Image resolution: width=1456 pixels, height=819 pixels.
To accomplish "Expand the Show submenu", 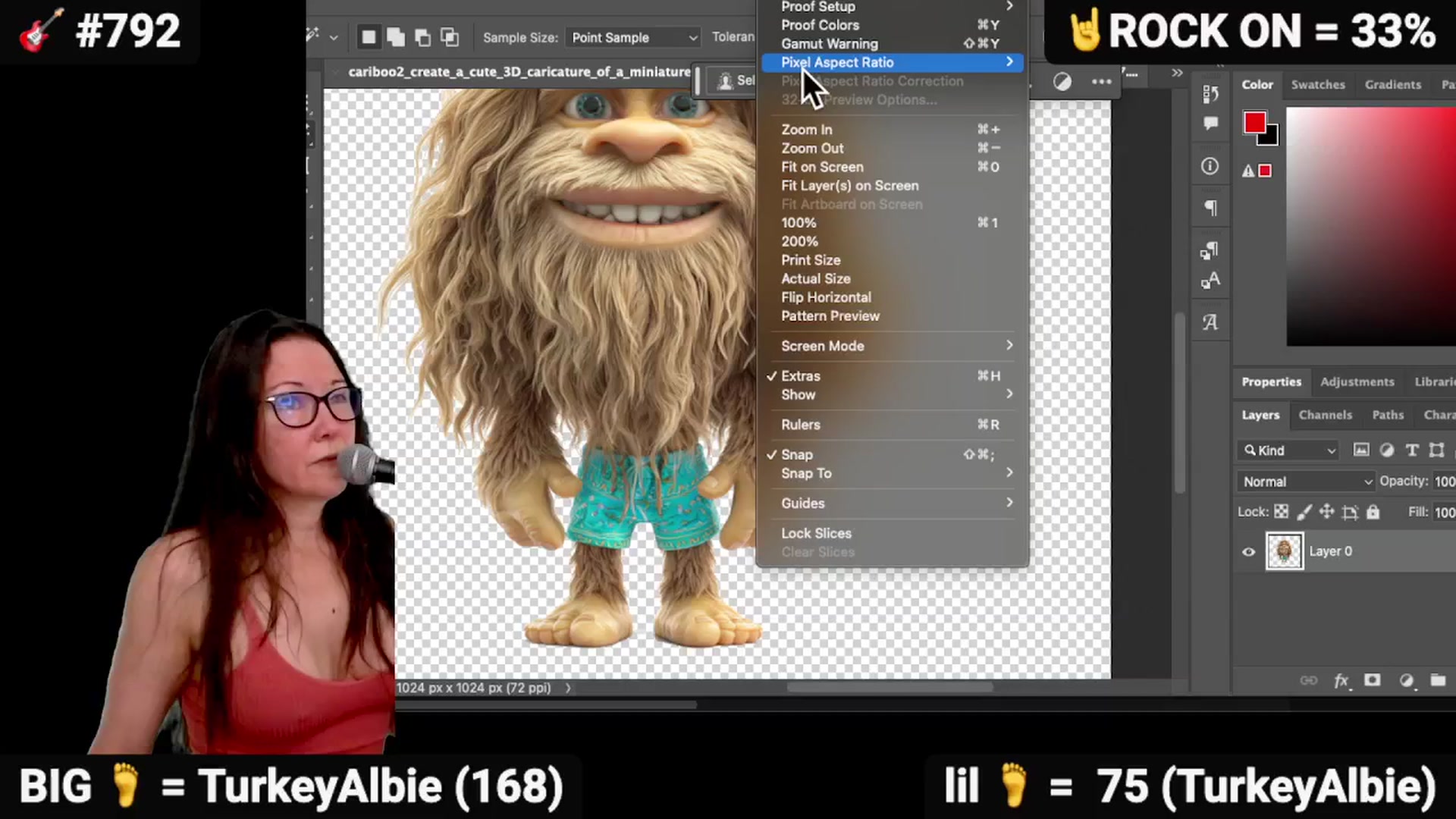I will [892, 394].
